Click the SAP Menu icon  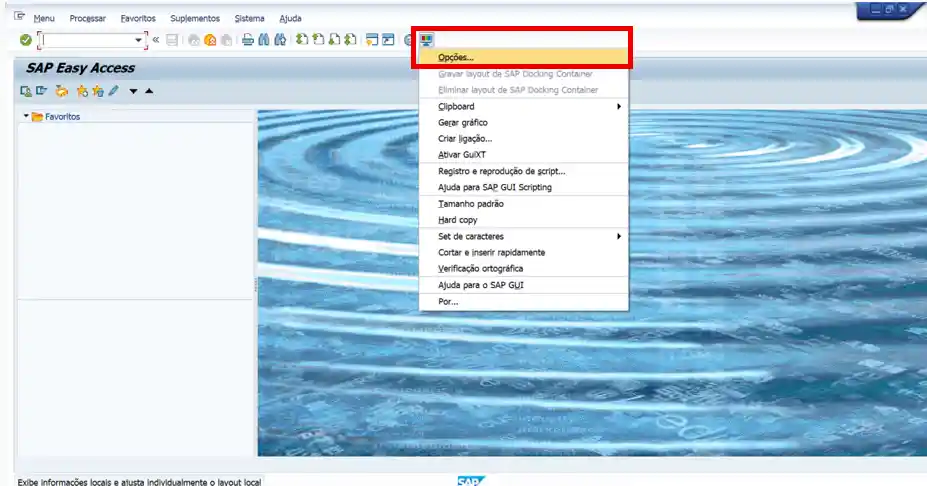click(41, 91)
